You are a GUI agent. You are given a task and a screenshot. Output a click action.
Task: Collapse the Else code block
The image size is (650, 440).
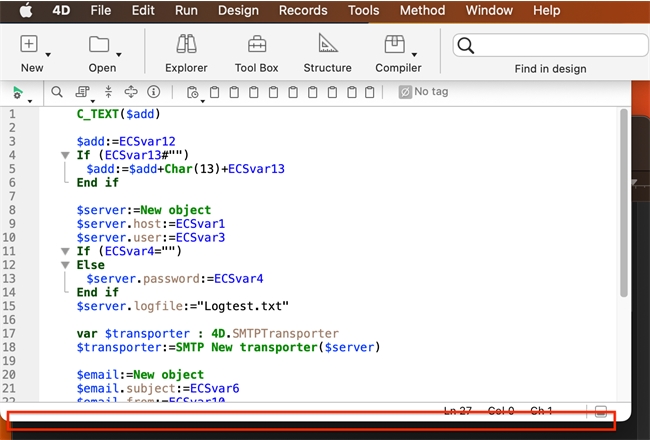click(x=65, y=265)
